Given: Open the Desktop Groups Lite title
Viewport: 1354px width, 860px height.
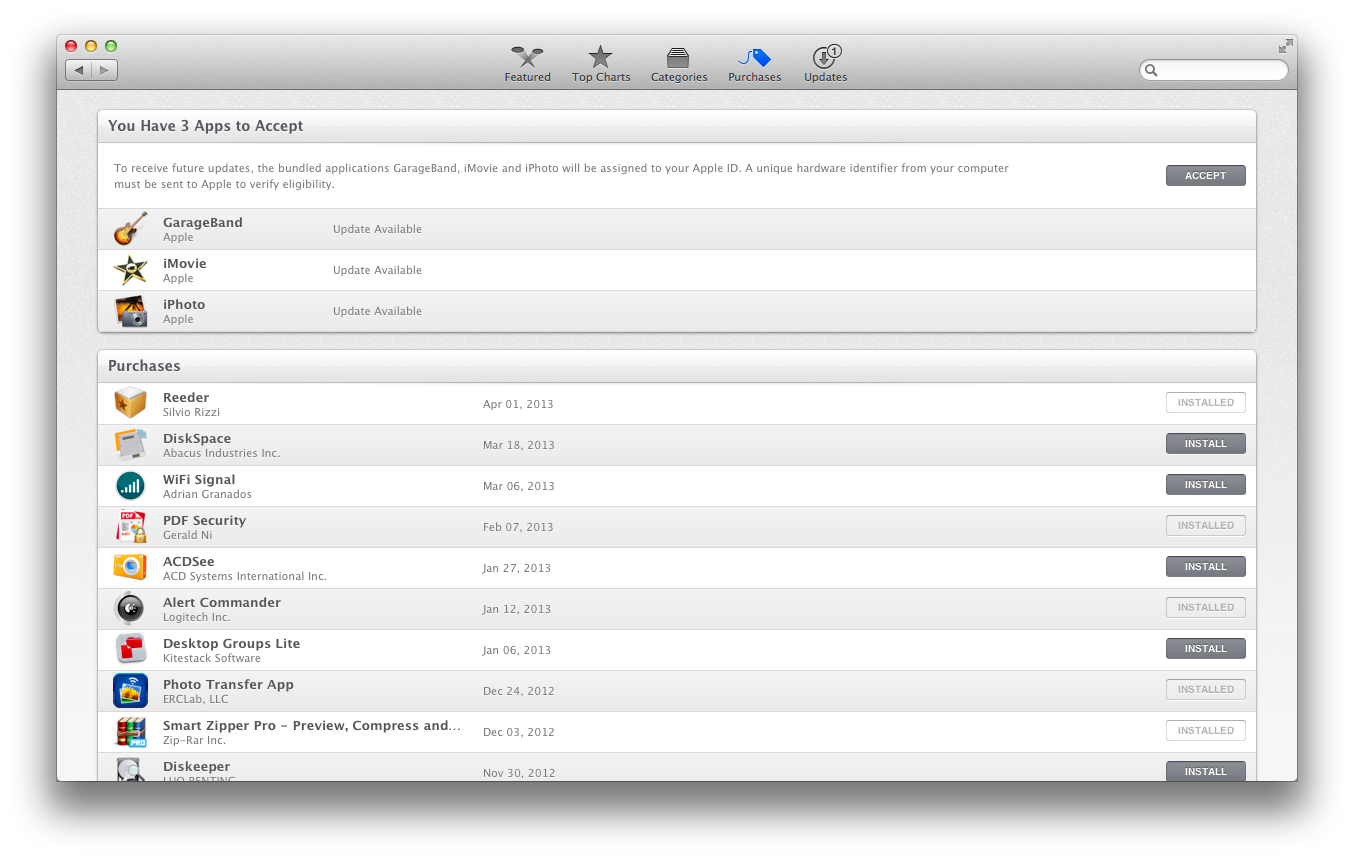Looking at the screenshot, I should pyautogui.click(x=232, y=643).
